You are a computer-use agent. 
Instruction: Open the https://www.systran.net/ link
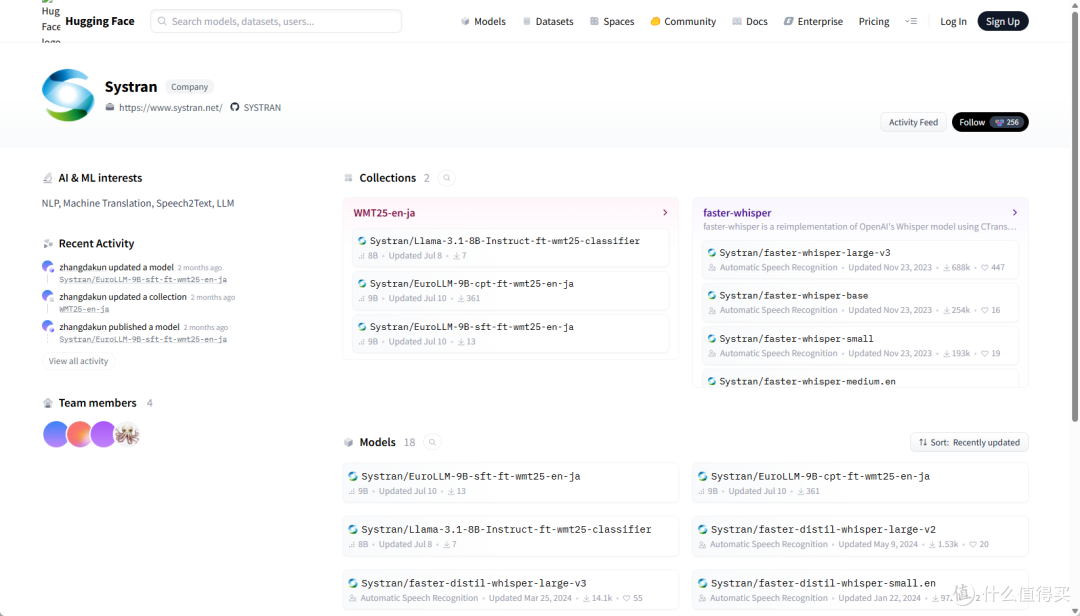(x=170, y=107)
